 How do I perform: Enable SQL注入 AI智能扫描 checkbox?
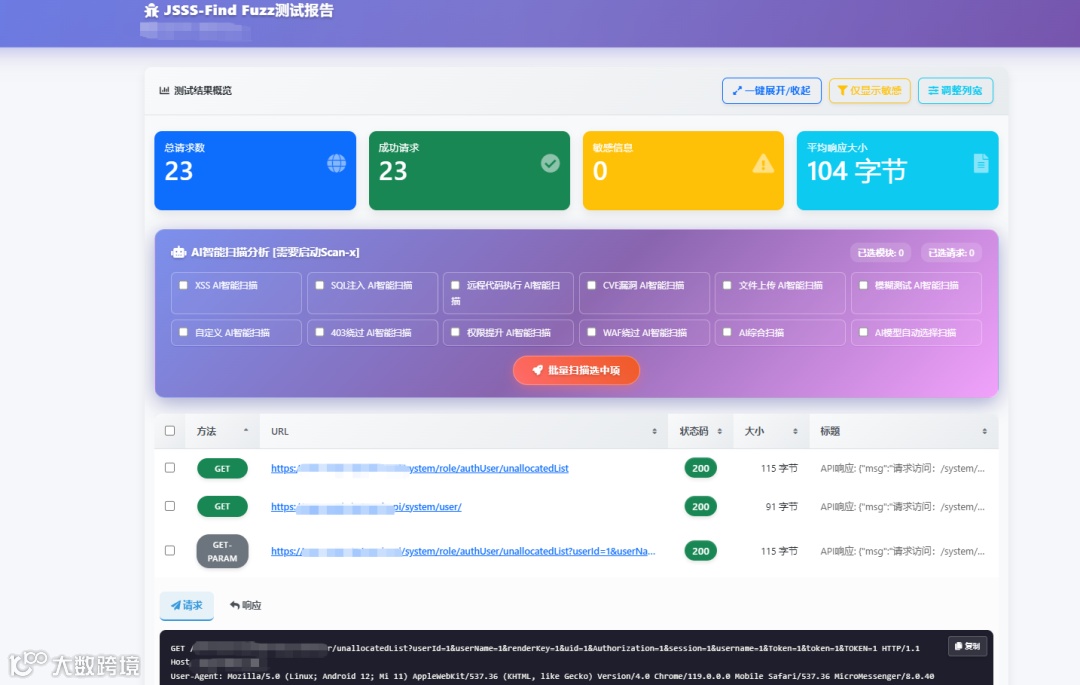(320, 285)
